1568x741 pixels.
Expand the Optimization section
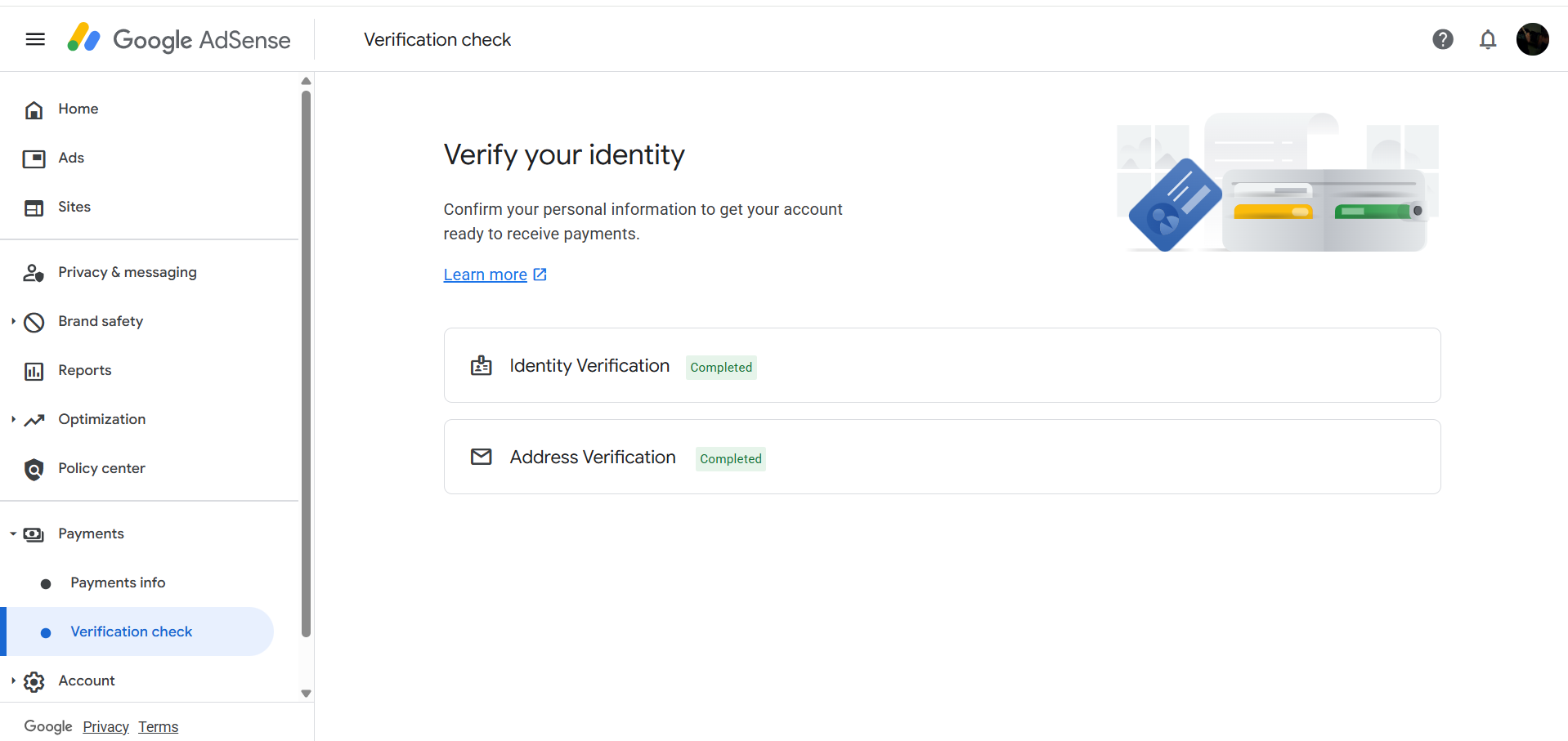(13, 419)
